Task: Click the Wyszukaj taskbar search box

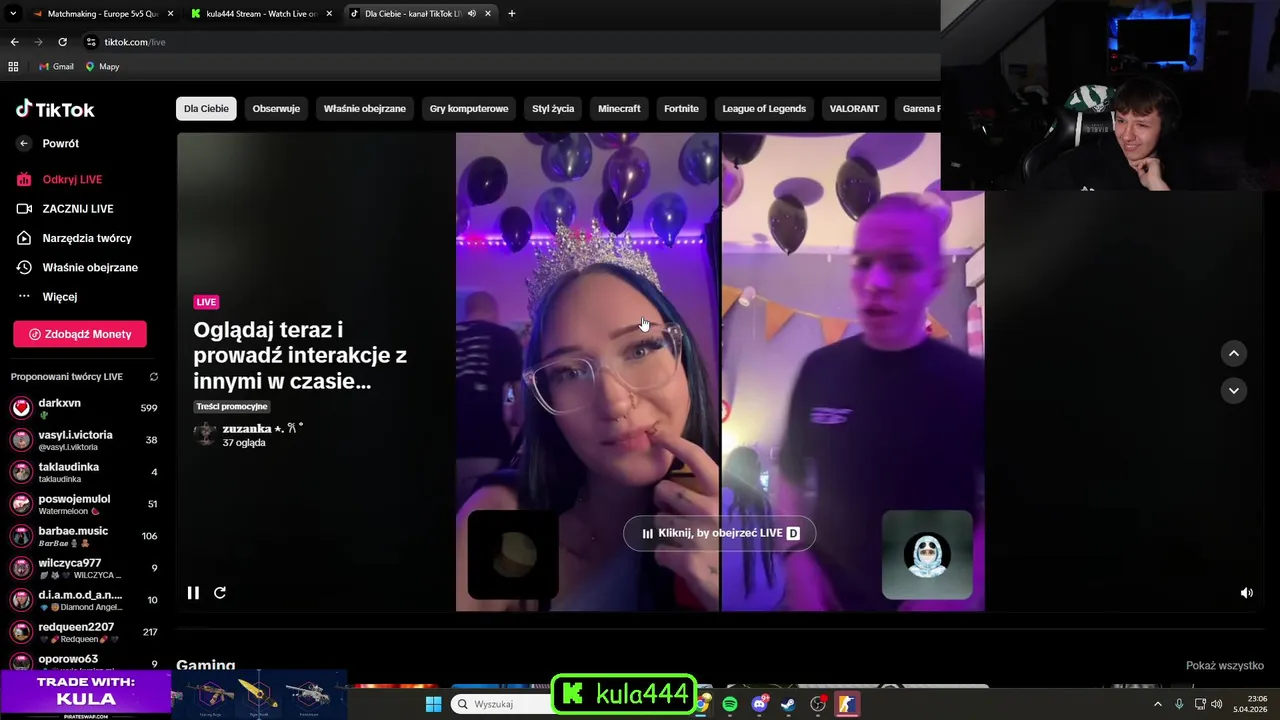Action: (x=500, y=704)
